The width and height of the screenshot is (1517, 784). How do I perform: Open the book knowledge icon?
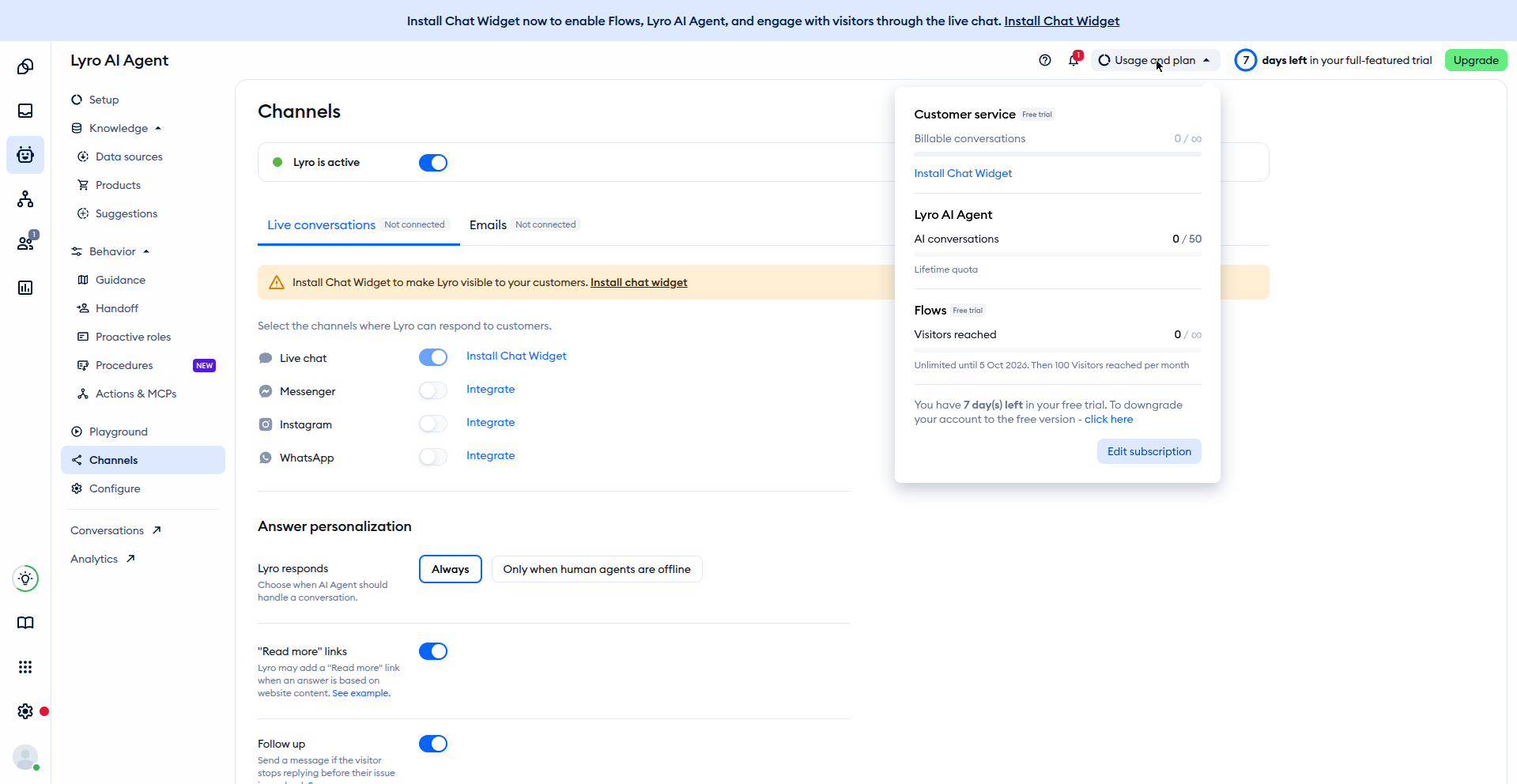click(25, 623)
